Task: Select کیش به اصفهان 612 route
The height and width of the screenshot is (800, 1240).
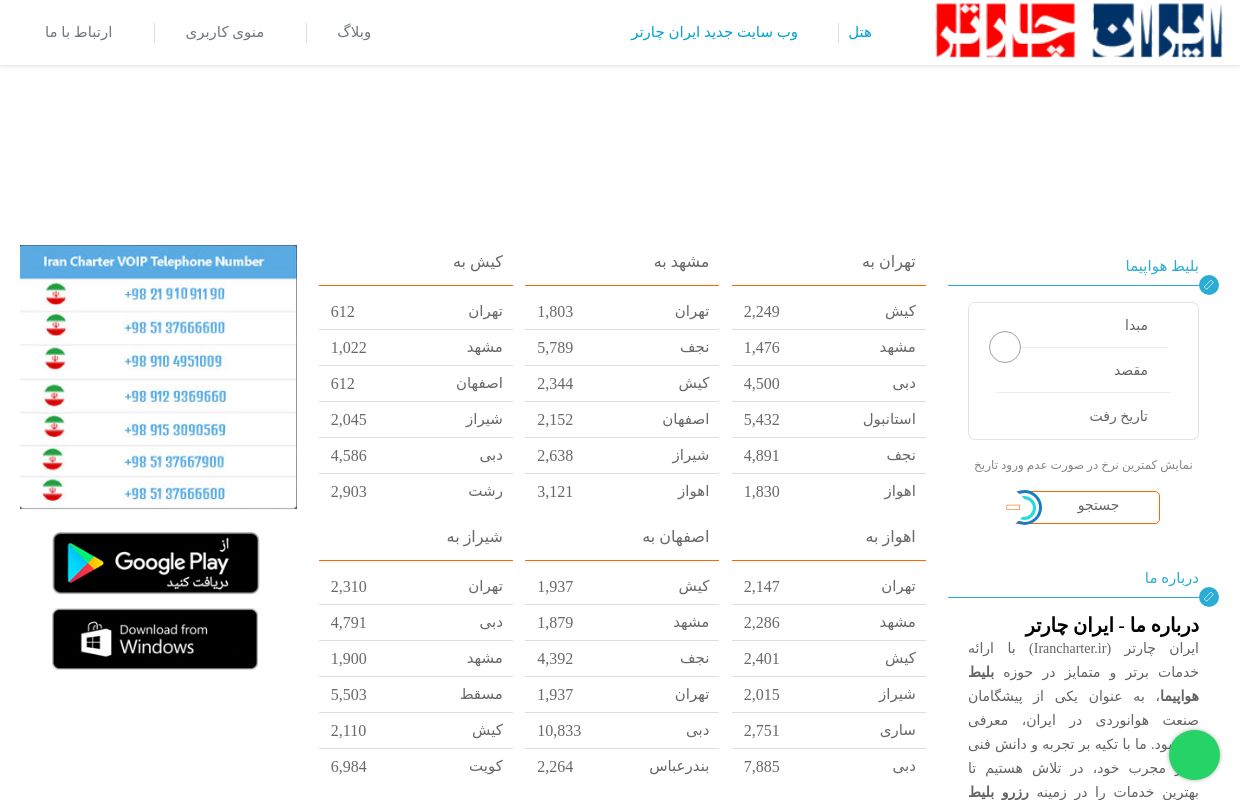Action: tap(416, 384)
